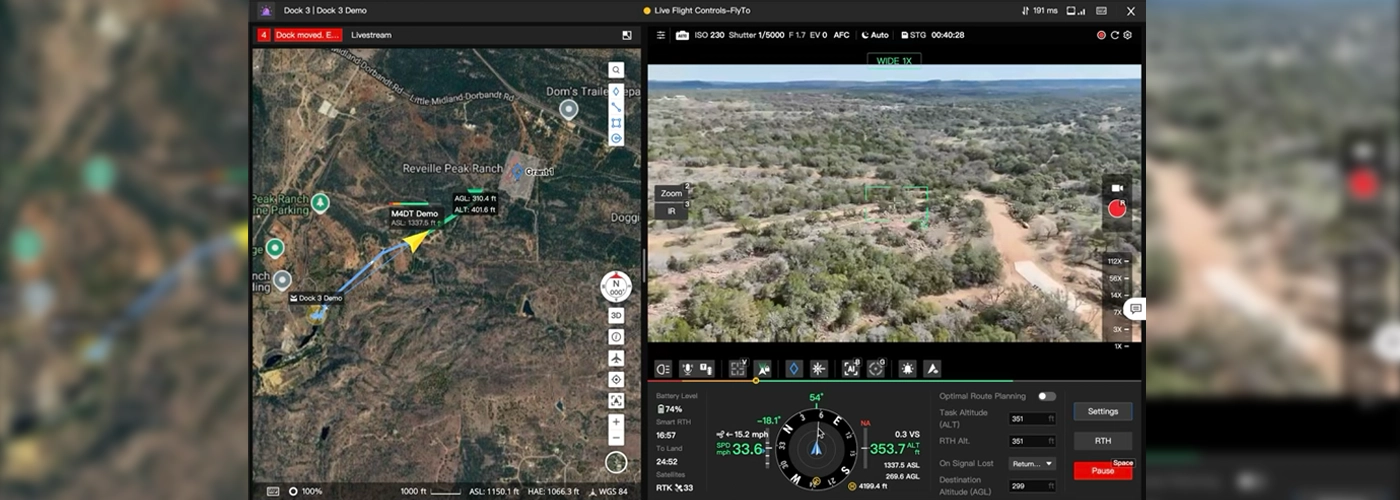
Task: Switch to the IR camera view
Action: pyautogui.click(x=671, y=211)
